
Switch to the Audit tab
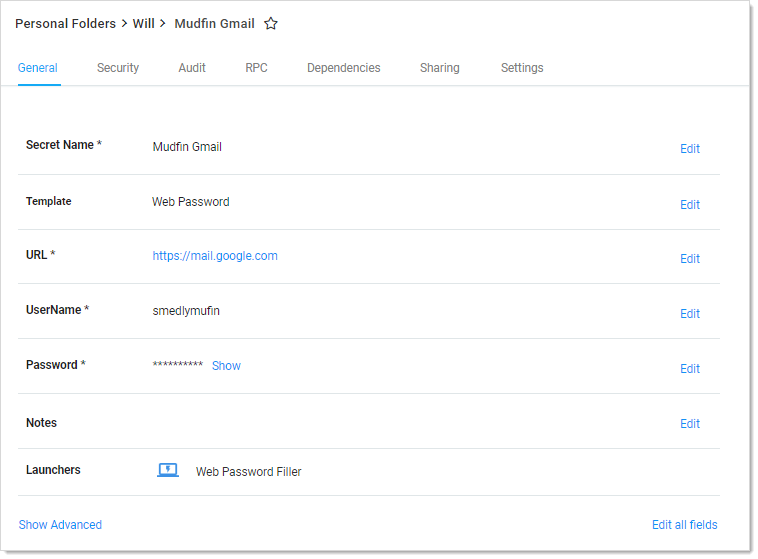[x=192, y=68]
